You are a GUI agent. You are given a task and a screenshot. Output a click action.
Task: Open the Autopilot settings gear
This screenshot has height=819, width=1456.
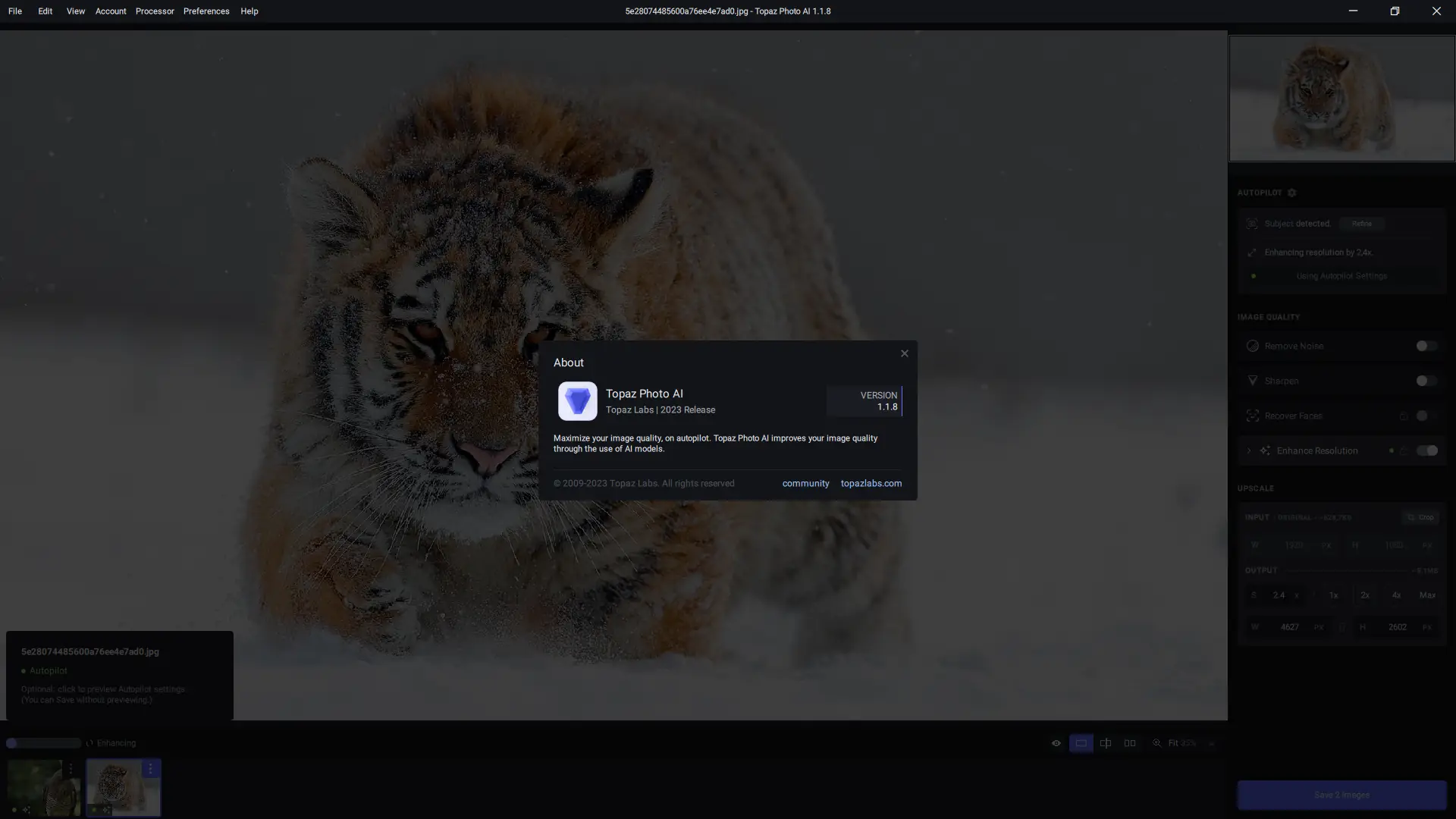(1291, 193)
